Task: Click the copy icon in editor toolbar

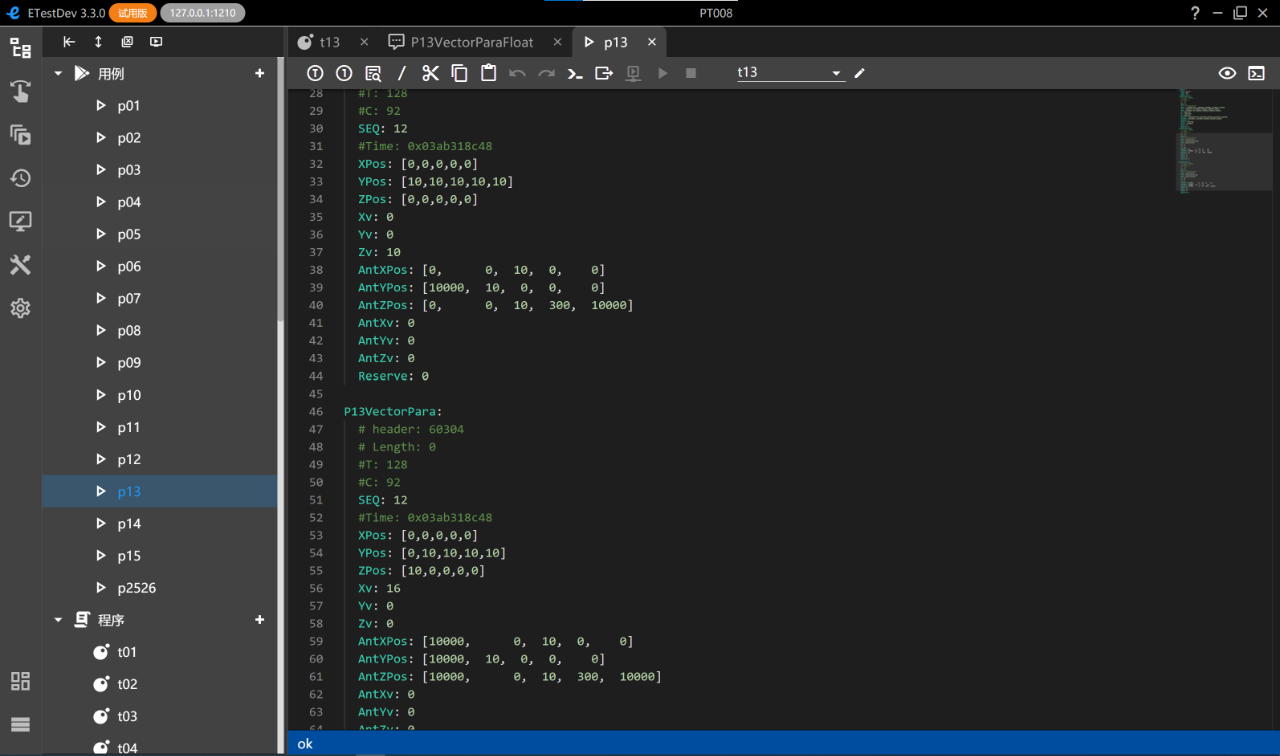Action: pyautogui.click(x=459, y=73)
